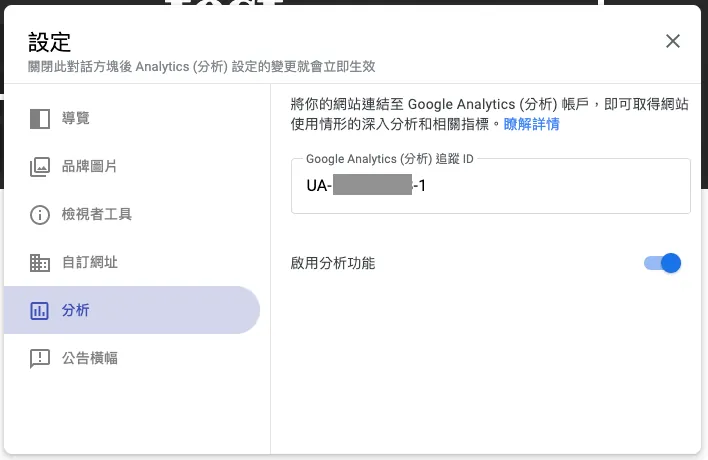Click the 啟用分析功能 label text
This screenshot has height=460, width=708.
[333, 263]
